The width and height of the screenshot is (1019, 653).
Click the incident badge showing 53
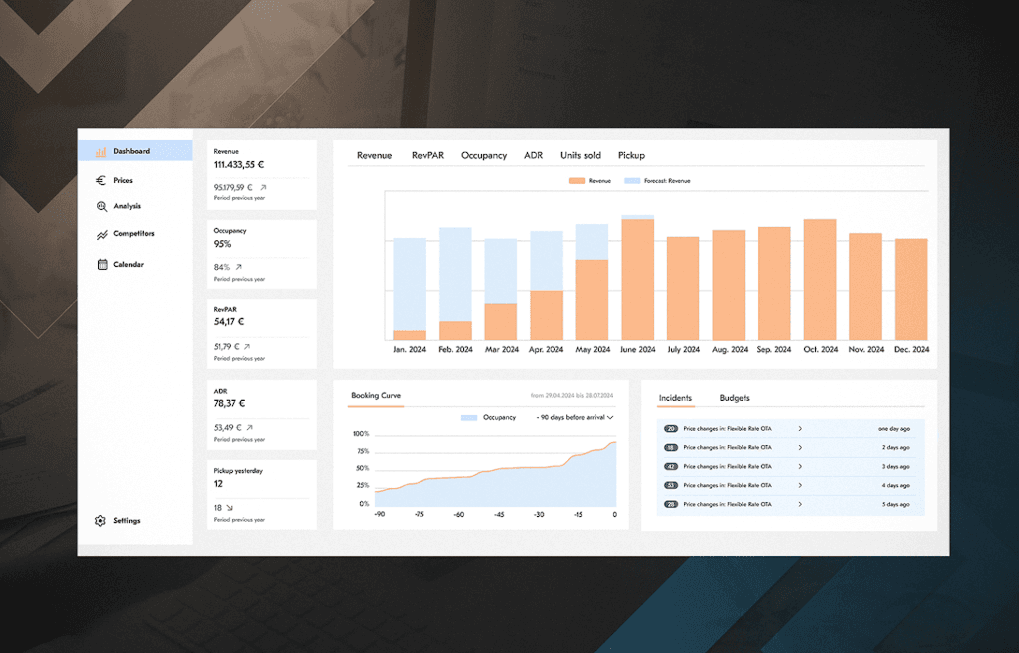pyautogui.click(x=671, y=485)
